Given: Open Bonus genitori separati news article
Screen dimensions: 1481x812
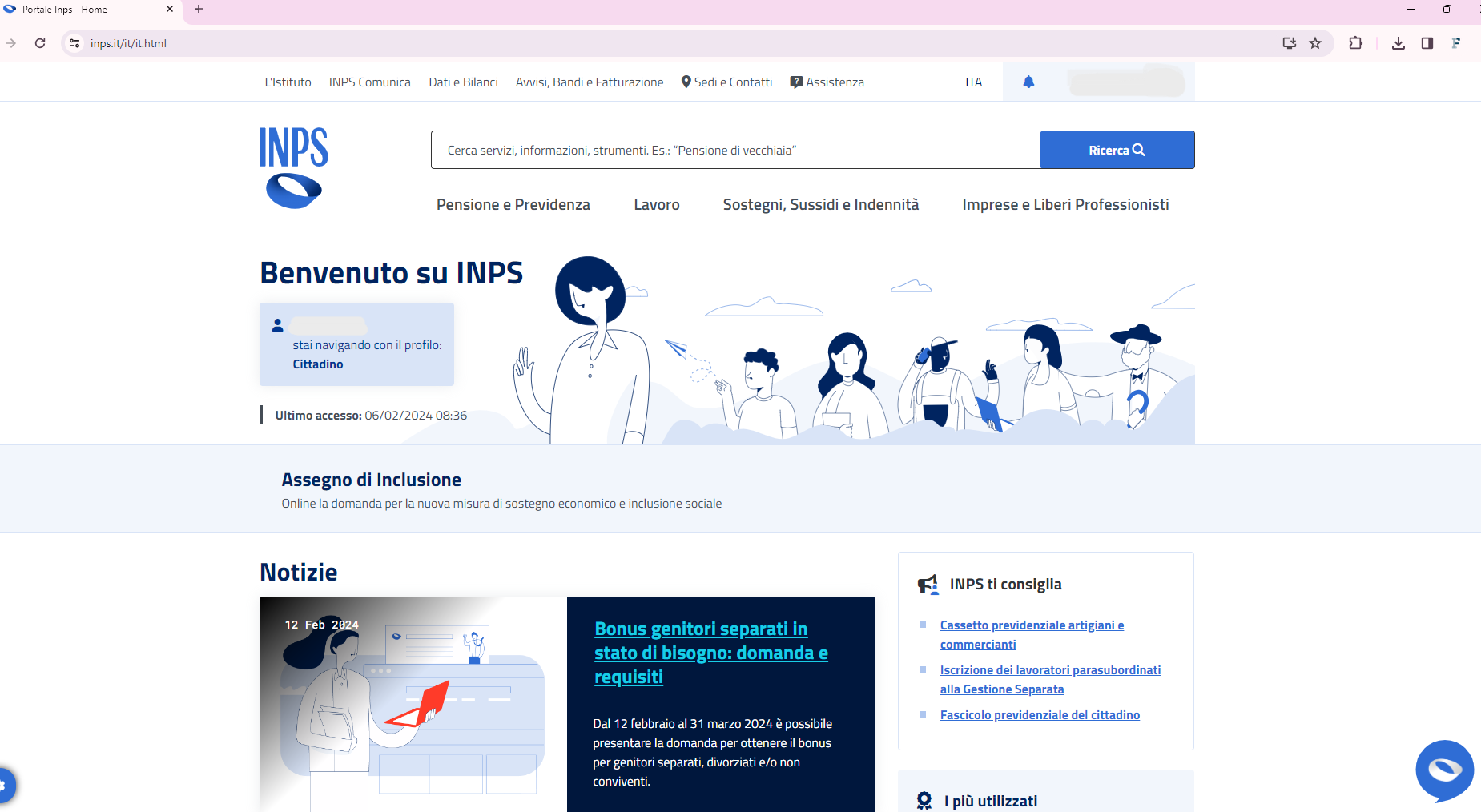Looking at the screenshot, I should (711, 653).
